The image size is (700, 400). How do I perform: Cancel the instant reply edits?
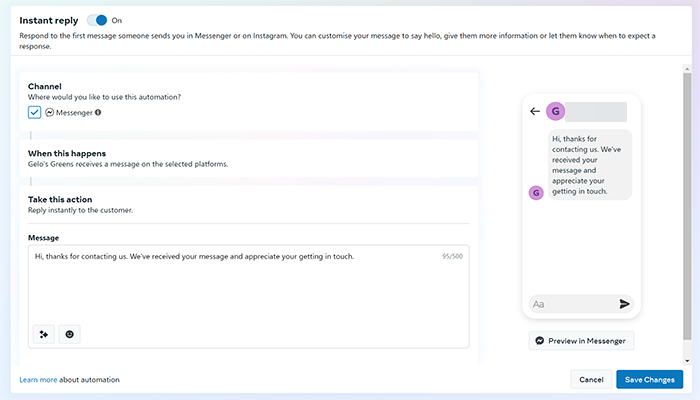tap(591, 379)
